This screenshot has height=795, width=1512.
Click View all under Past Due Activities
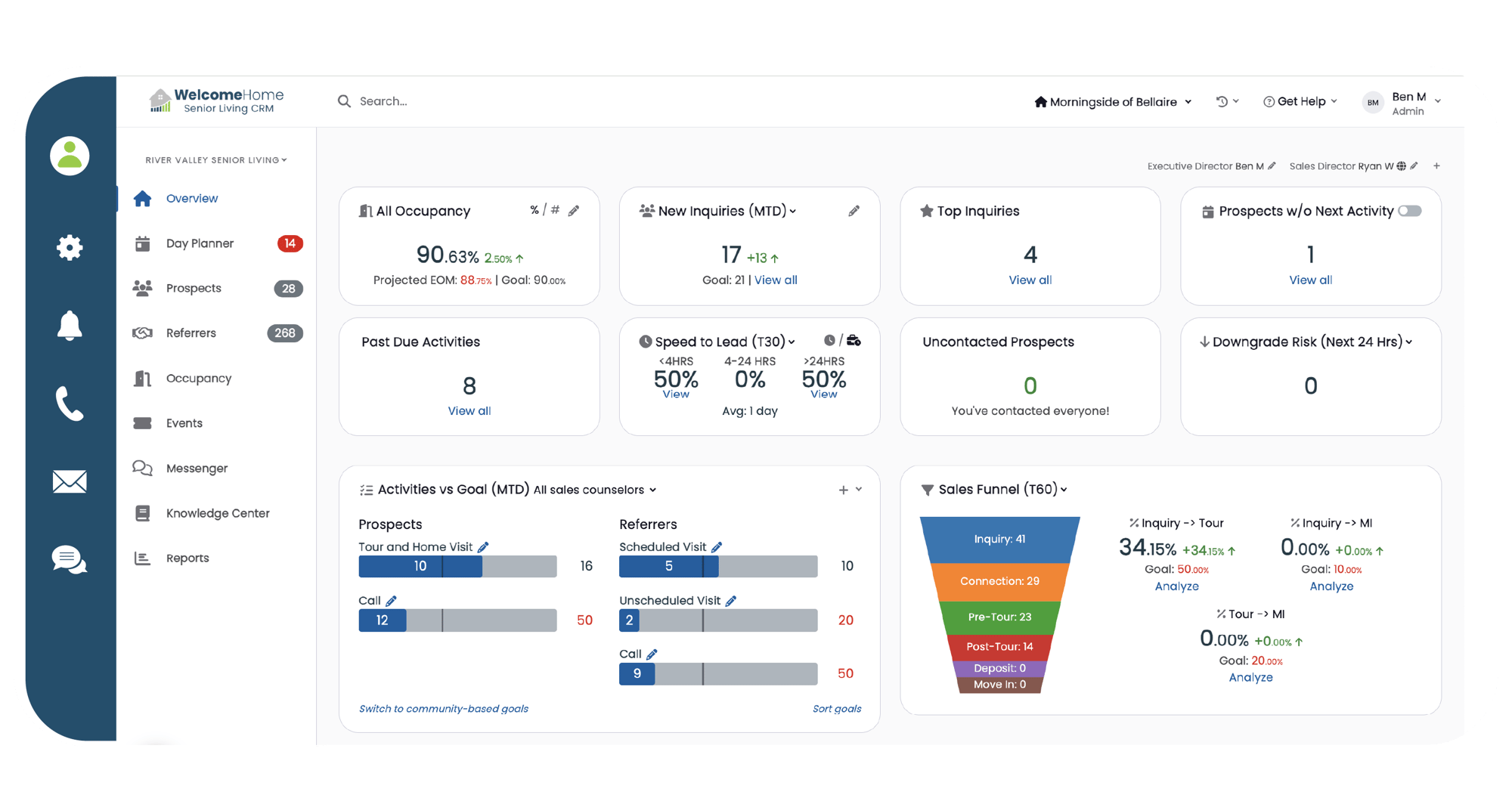[x=469, y=411]
